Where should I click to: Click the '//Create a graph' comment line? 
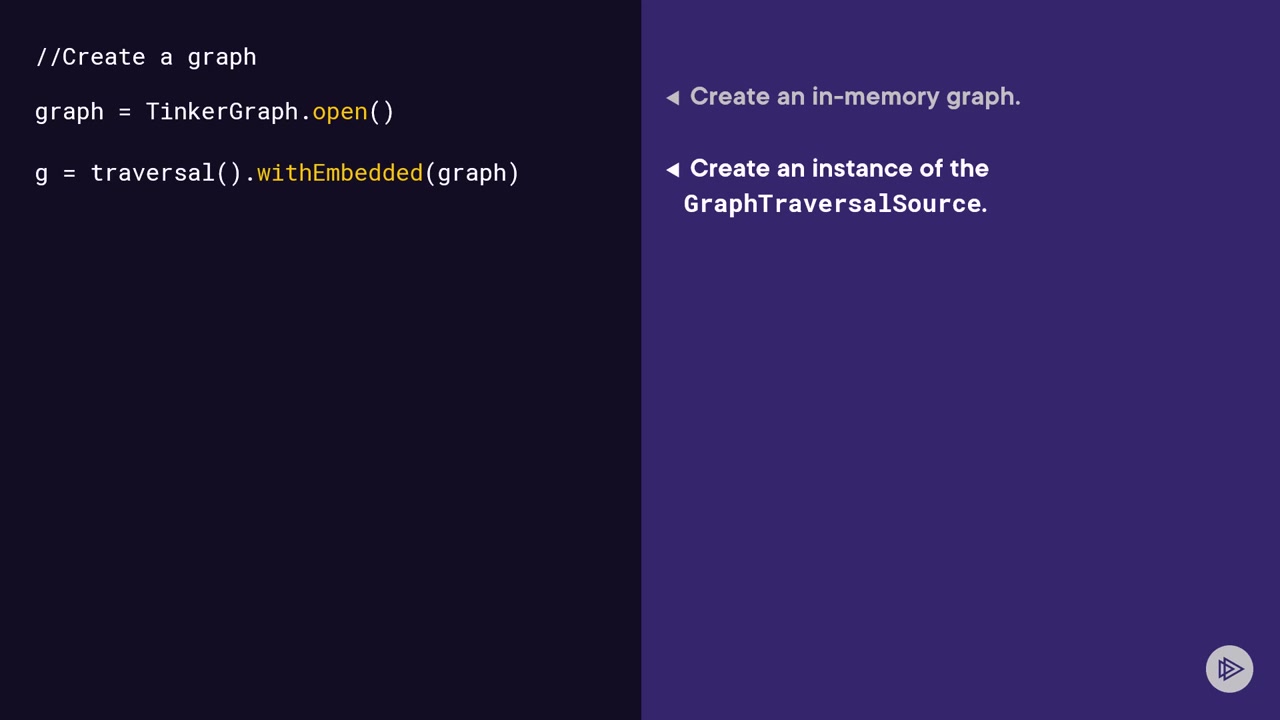[x=146, y=57]
